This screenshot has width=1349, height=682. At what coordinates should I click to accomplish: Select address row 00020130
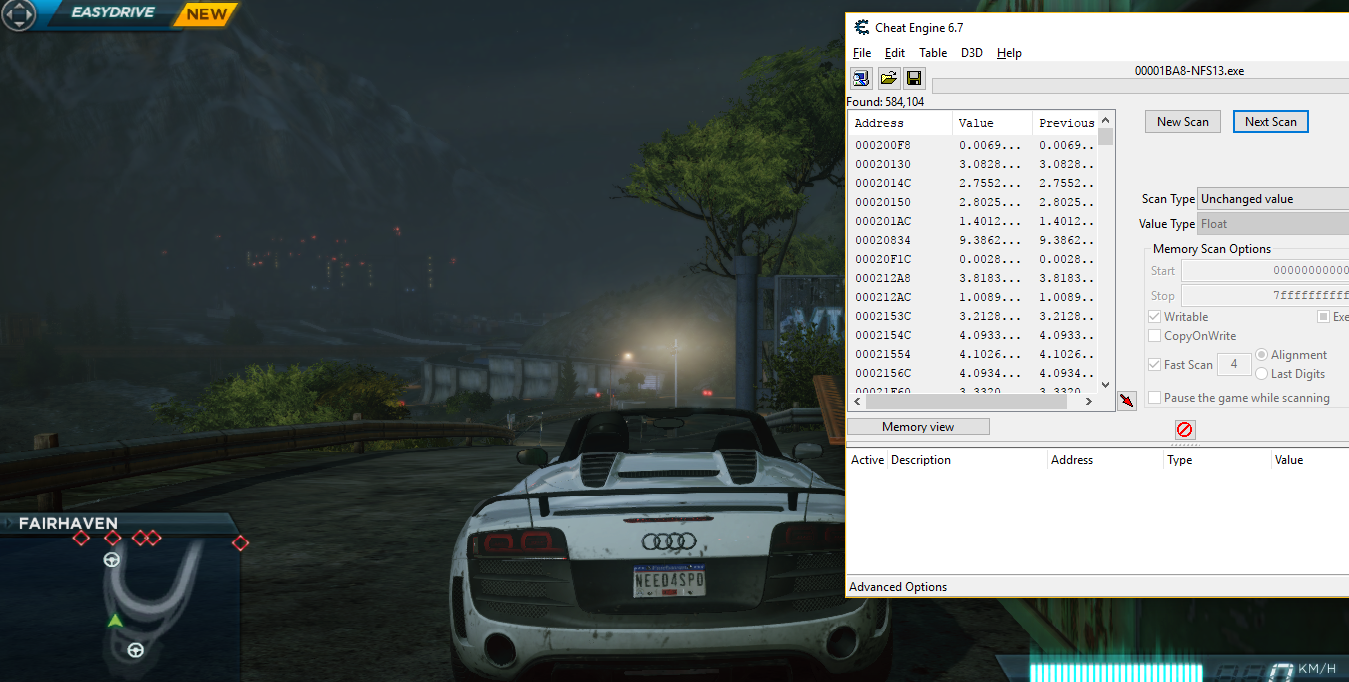point(972,164)
